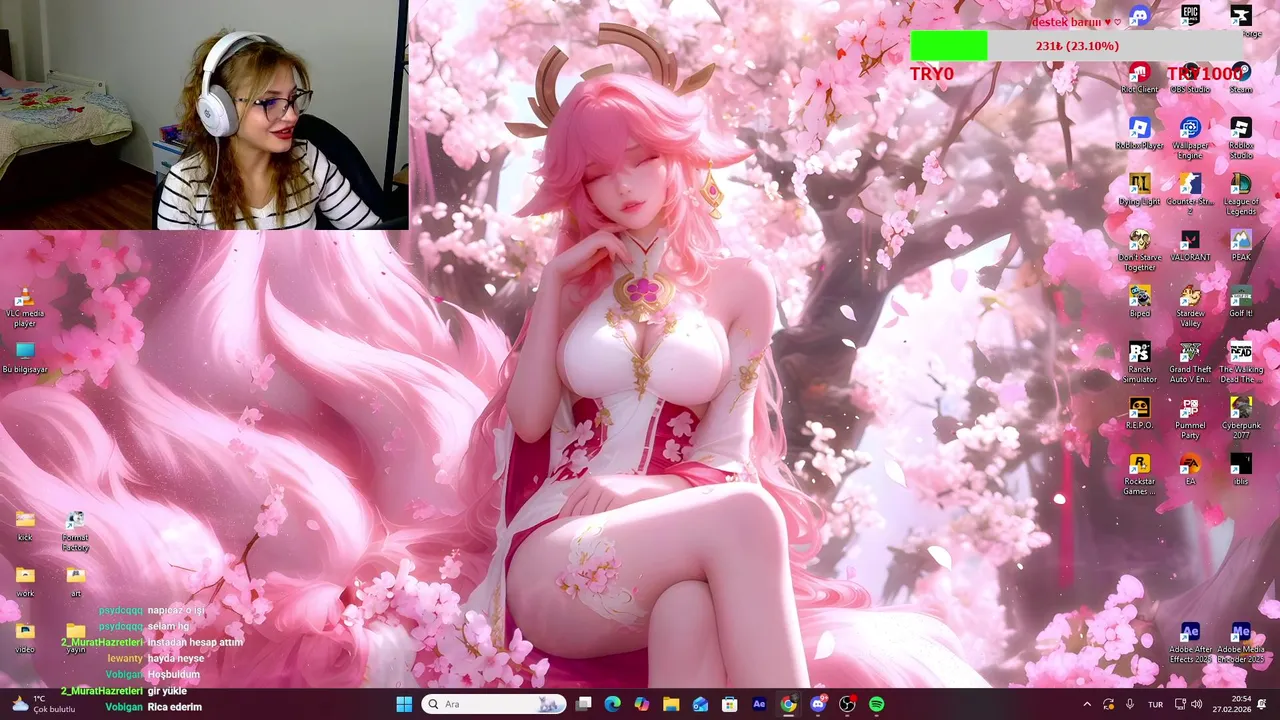
Task: Open the art folder on the desktop
Action: [75, 582]
